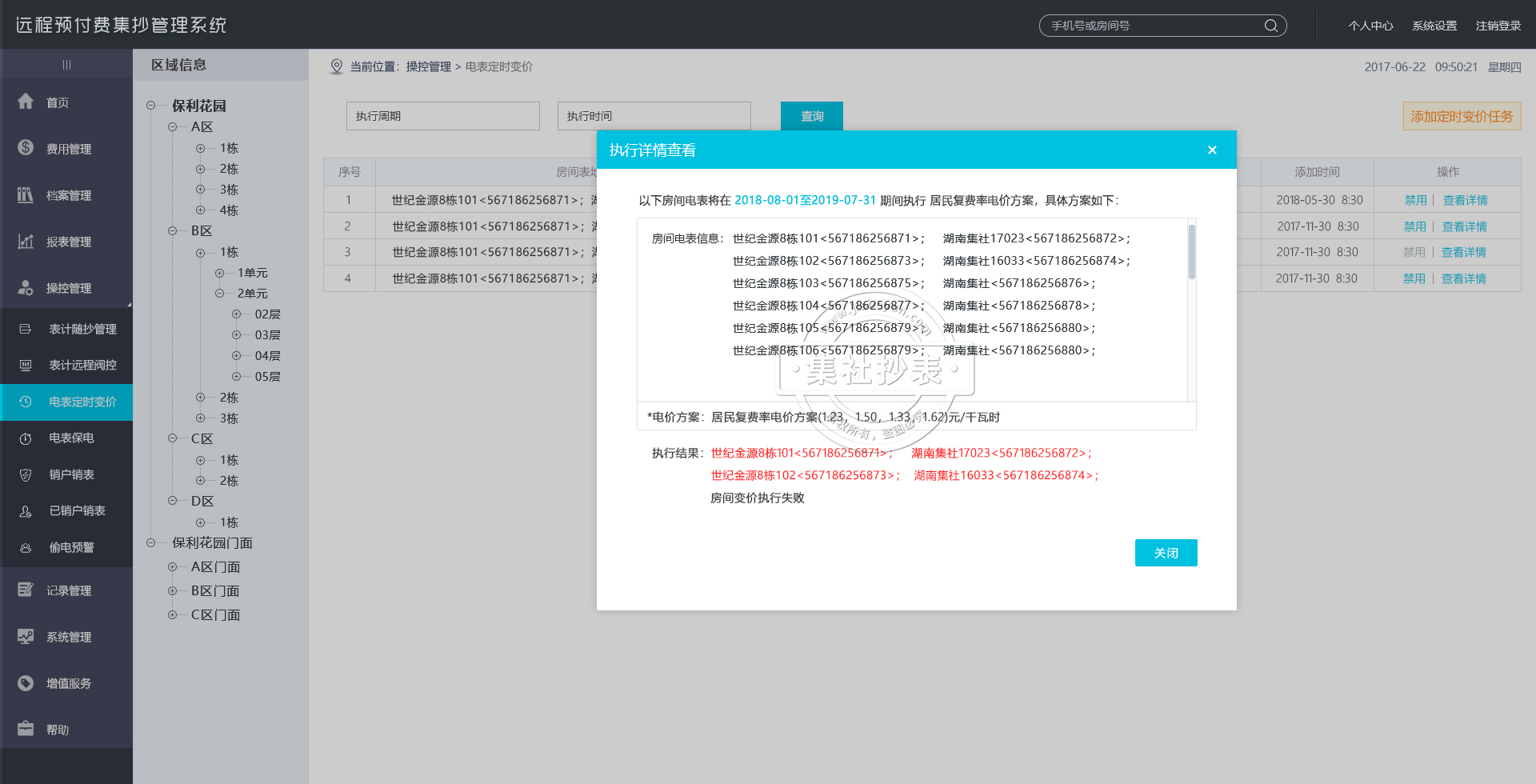Click 添加定时变价任务 button
The image size is (1536, 784).
click(1462, 117)
